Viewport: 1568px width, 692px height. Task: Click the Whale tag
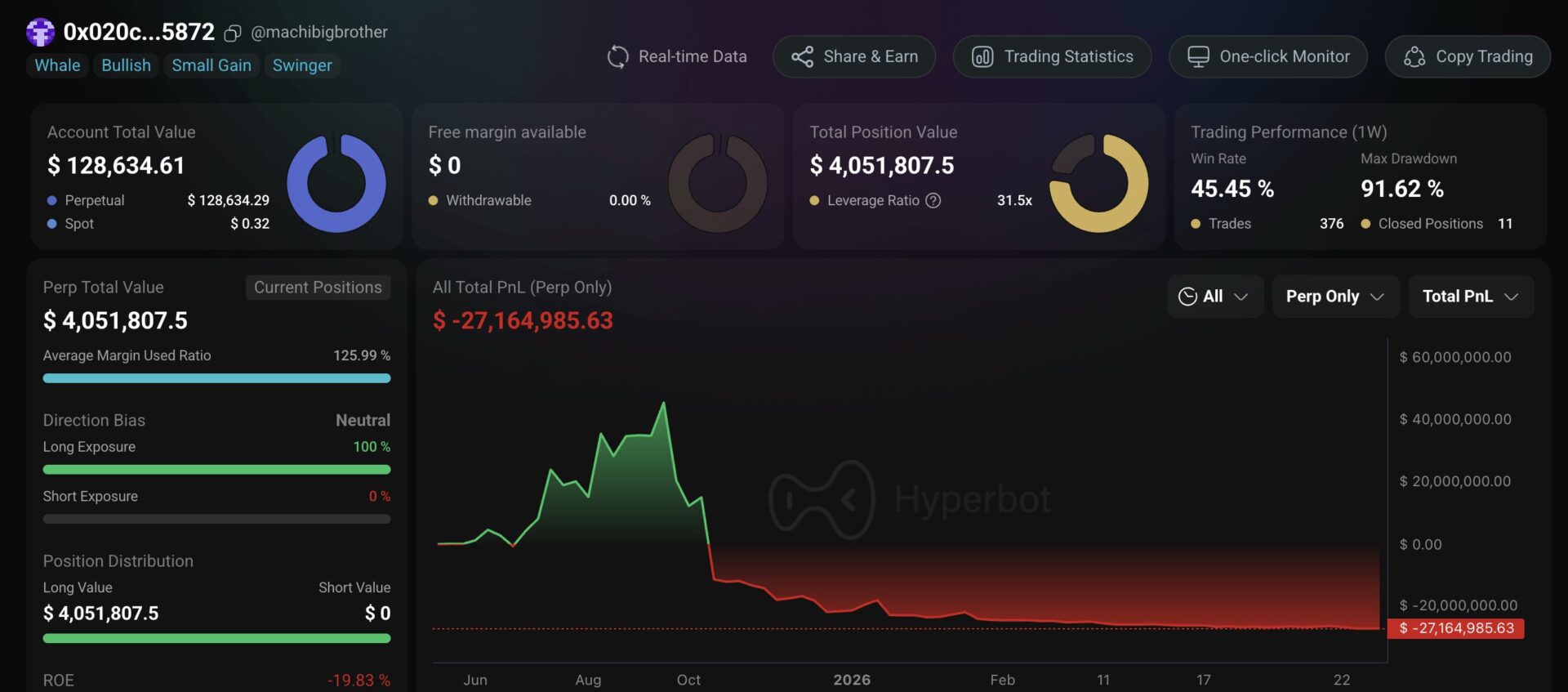[x=57, y=65]
